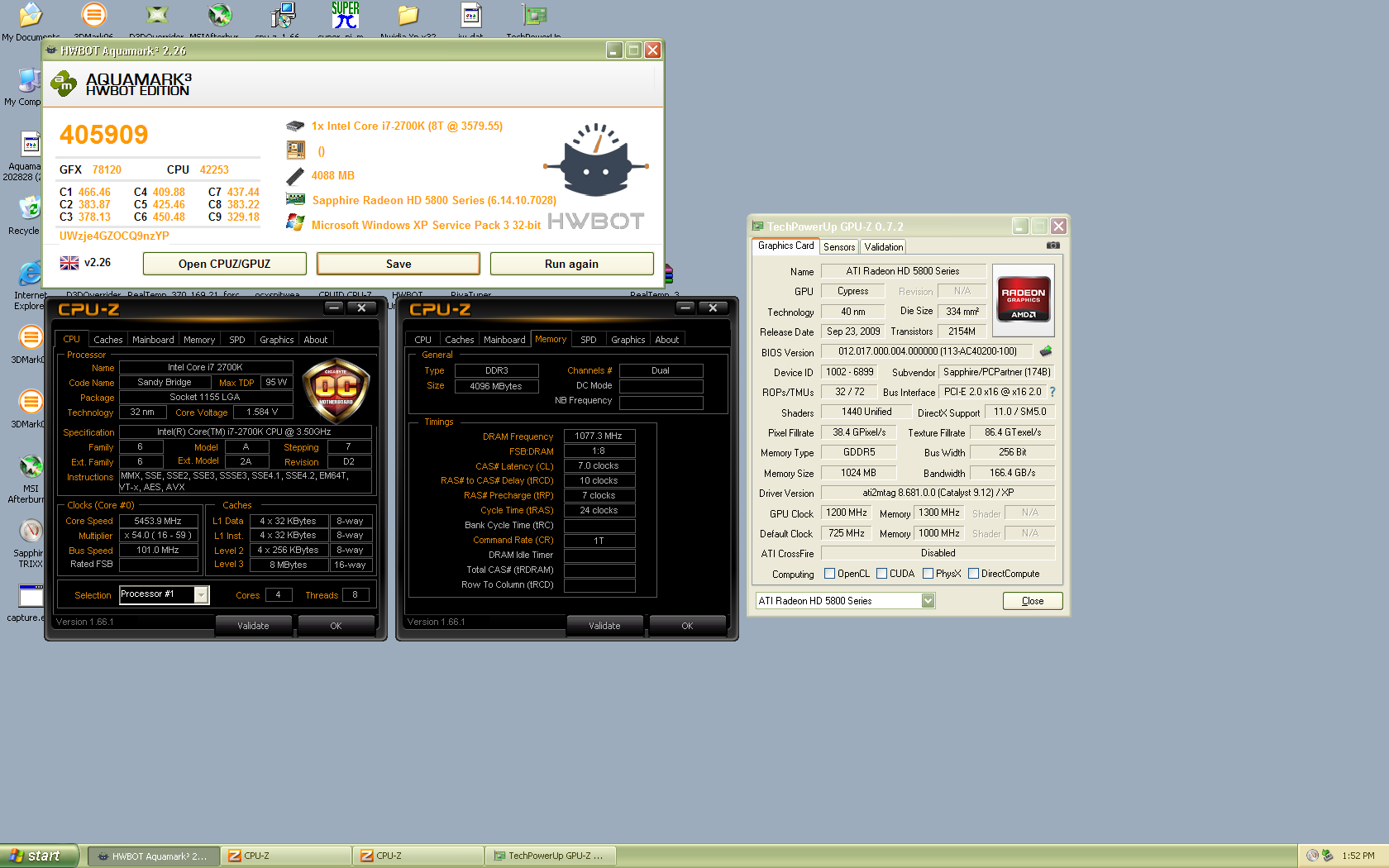The height and width of the screenshot is (868, 1389).
Task: Open the Sapphire TRIXX desktop icon
Action: click(31, 530)
